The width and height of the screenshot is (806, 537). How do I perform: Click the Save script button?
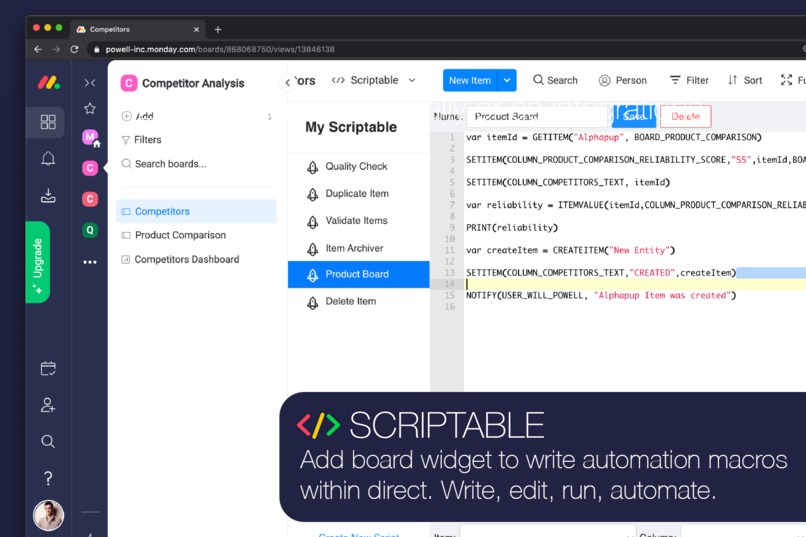click(634, 117)
